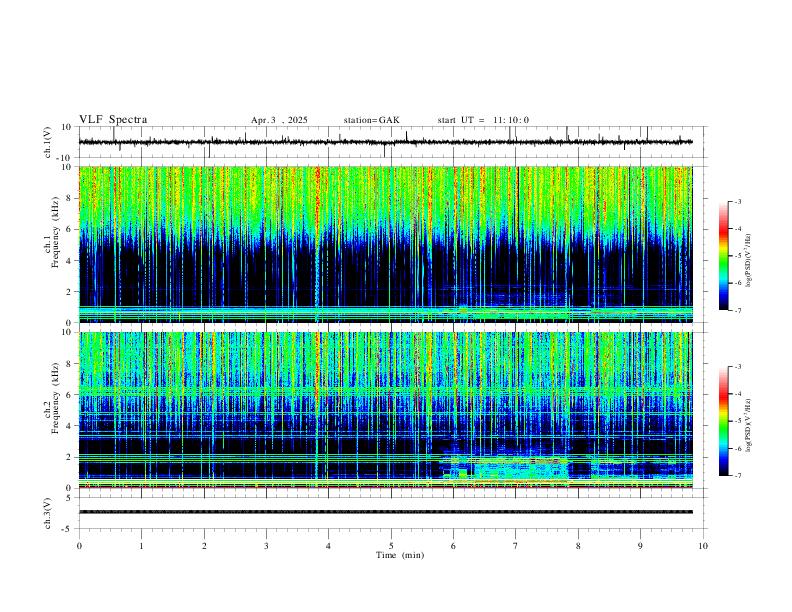The image size is (792, 612).
Task: Click time tick label "9" on the time axis
Action: coord(640,546)
